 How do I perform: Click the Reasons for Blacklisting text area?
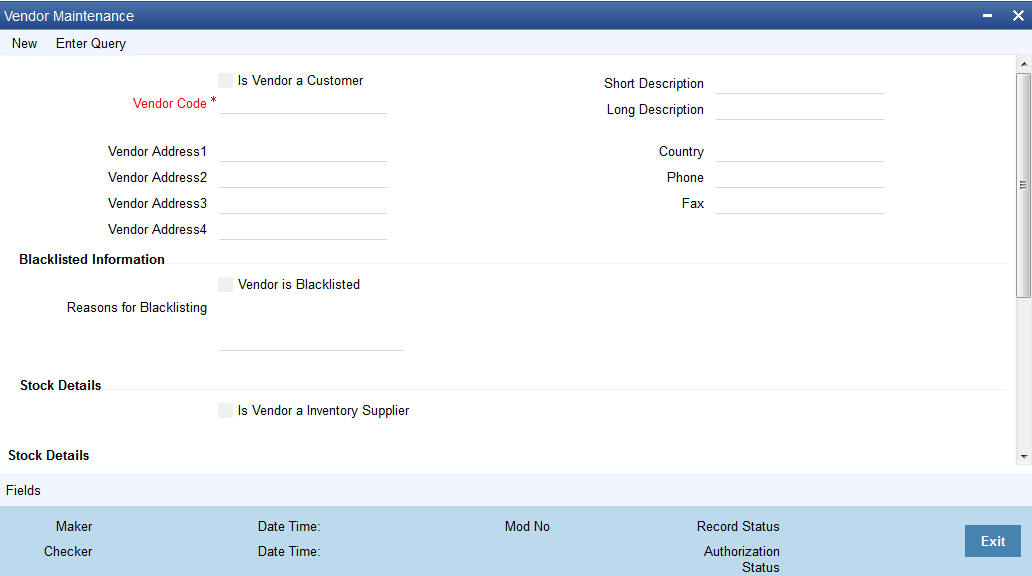tap(311, 325)
